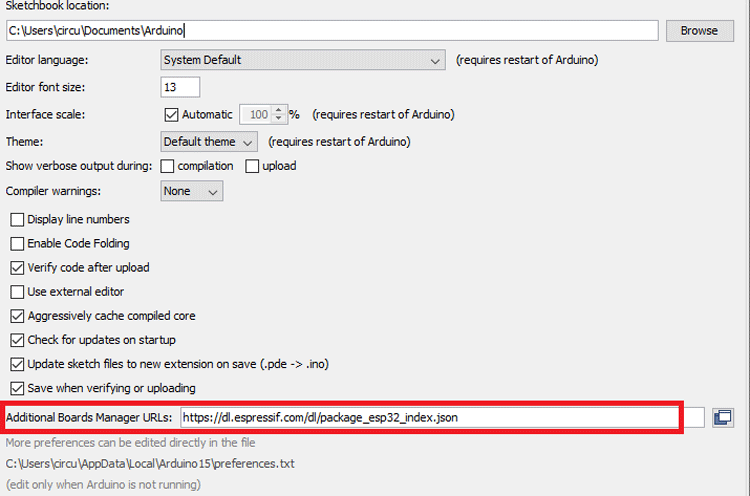
Task: Click the Browse button
Action: pyautogui.click(x=699, y=30)
